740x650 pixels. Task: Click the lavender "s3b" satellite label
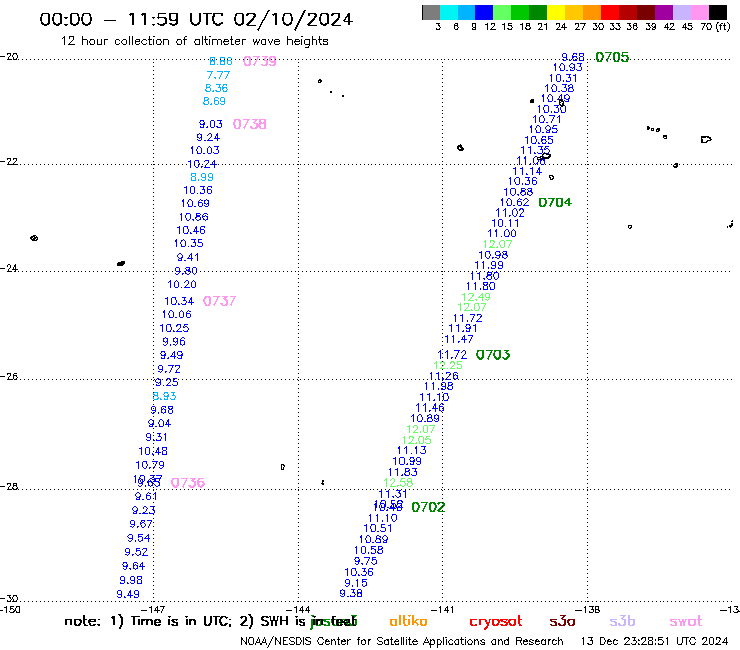[622, 621]
